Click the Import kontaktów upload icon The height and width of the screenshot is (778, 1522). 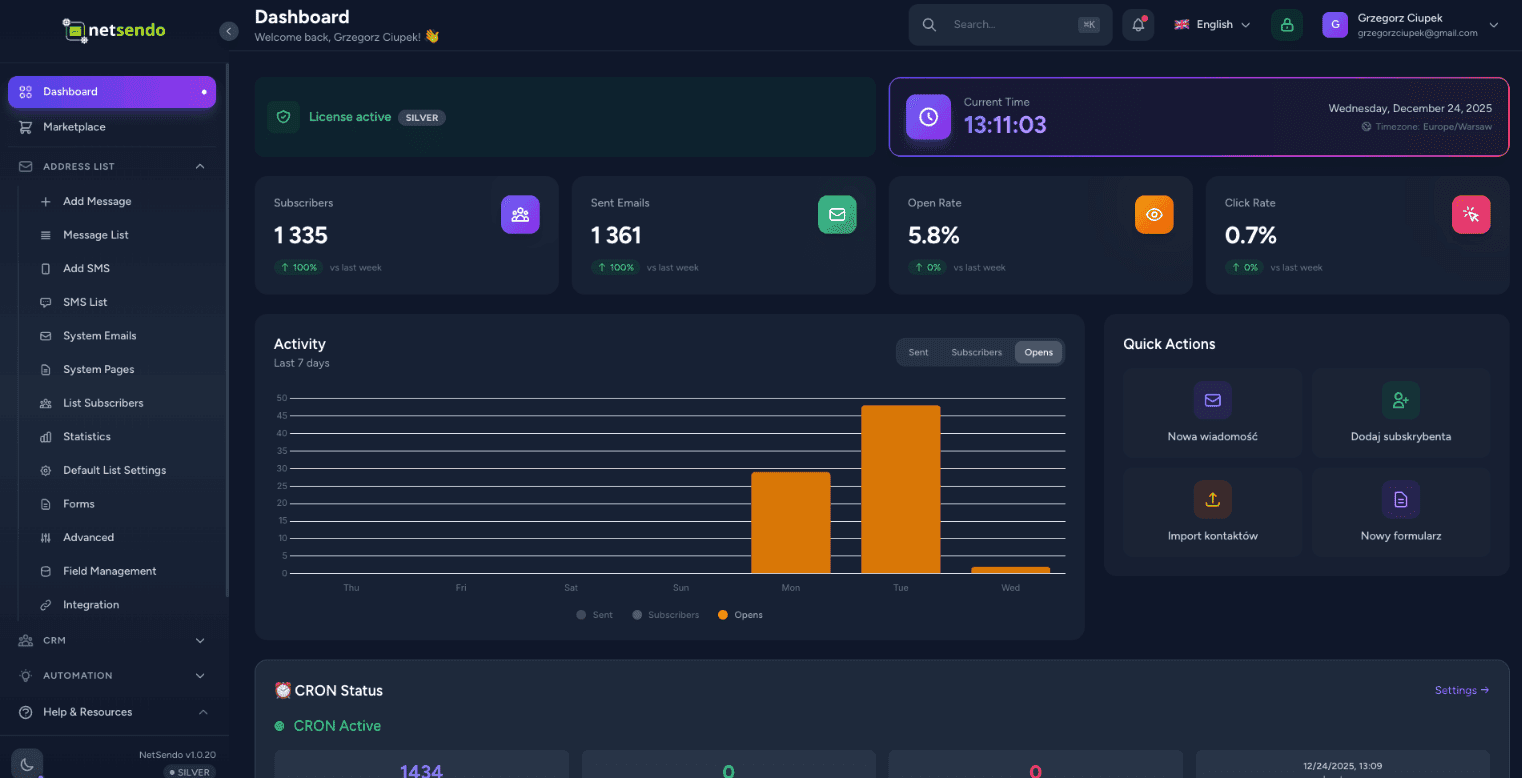[x=1212, y=499]
